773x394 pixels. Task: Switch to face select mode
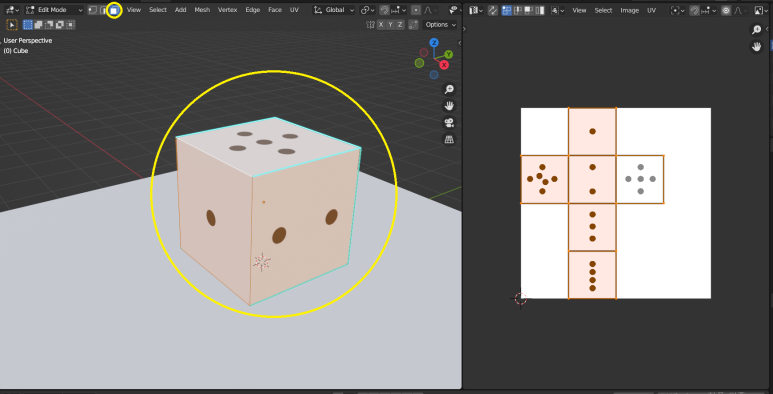tap(114, 10)
